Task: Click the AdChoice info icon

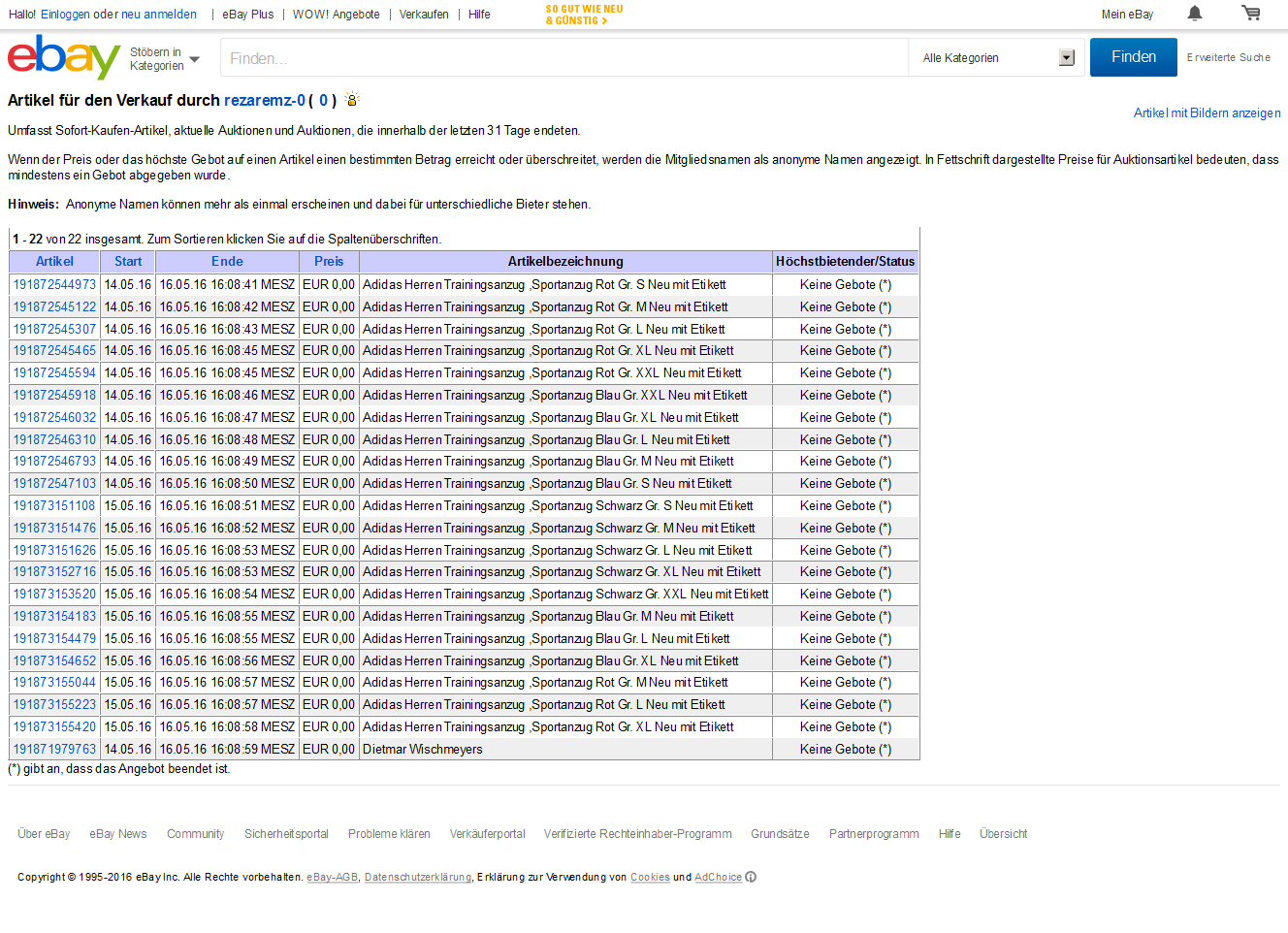Action: (x=751, y=877)
